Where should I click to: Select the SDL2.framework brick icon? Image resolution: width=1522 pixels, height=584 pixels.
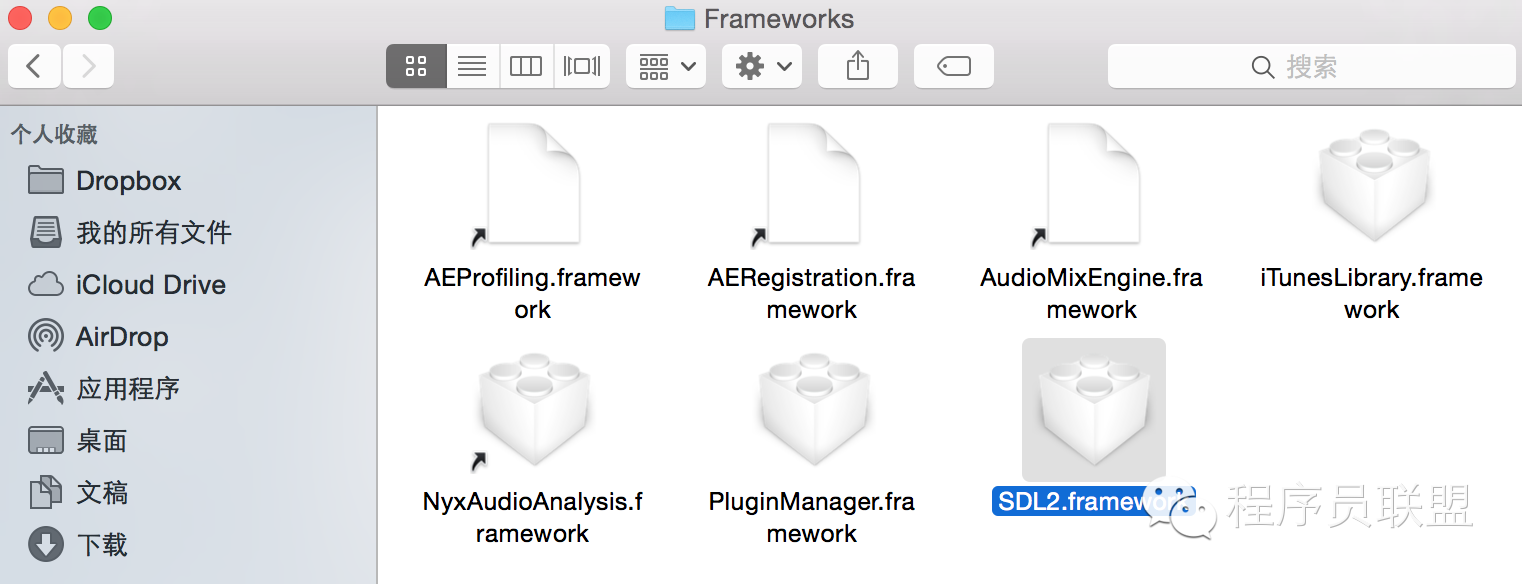click(1093, 411)
